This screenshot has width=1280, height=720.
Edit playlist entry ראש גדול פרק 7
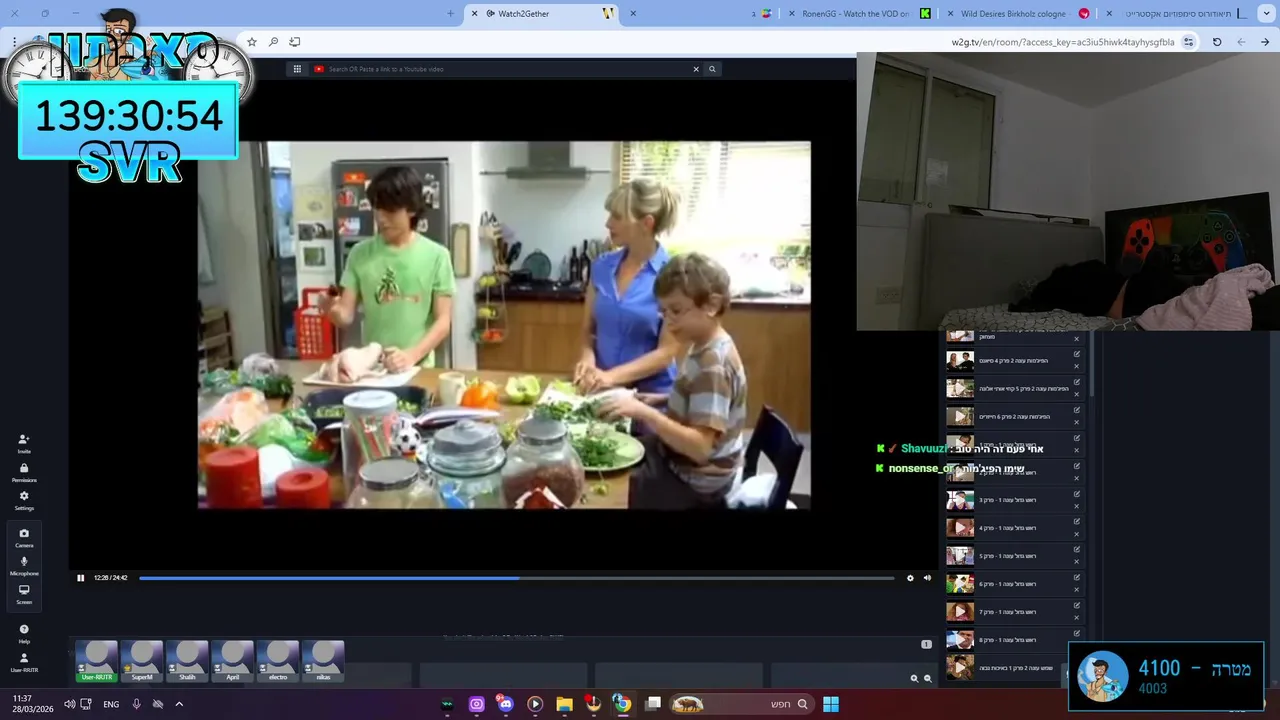(x=1077, y=606)
